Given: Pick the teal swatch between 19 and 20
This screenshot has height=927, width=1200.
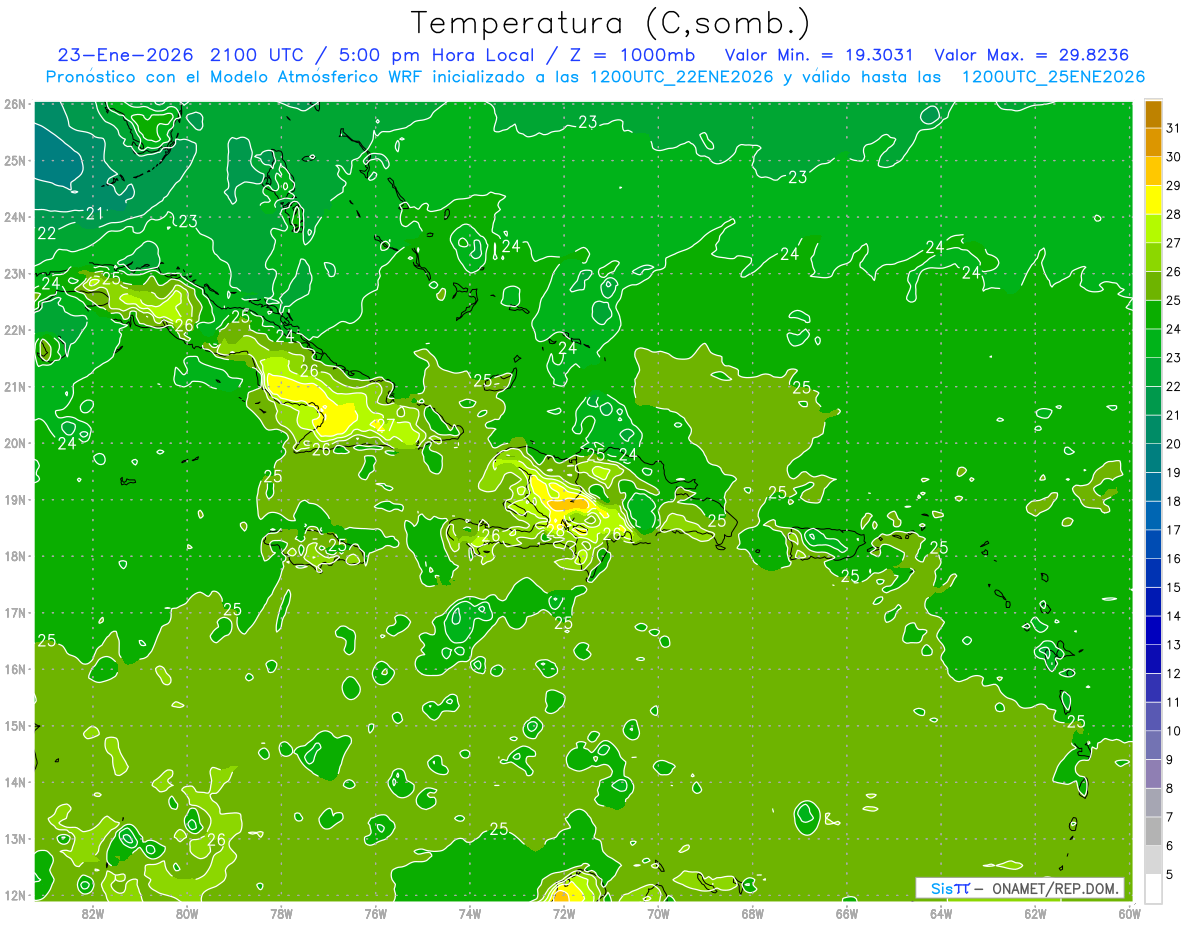Looking at the screenshot, I should pyautogui.click(x=1153, y=458).
